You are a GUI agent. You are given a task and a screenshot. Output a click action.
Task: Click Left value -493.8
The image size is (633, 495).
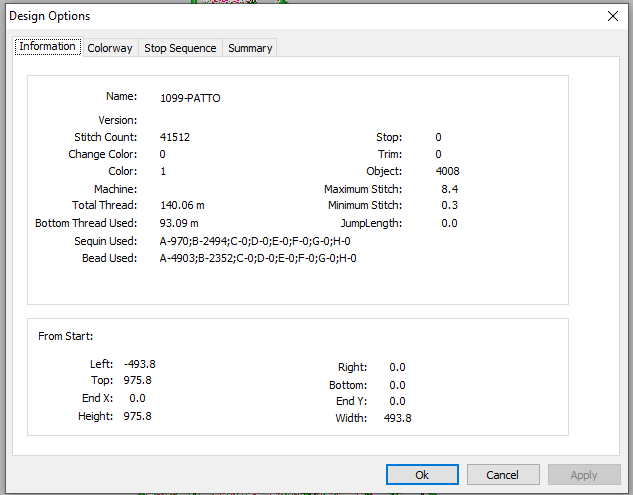point(139,364)
